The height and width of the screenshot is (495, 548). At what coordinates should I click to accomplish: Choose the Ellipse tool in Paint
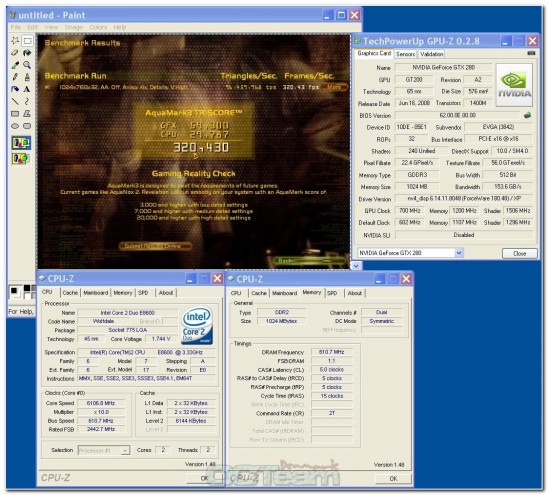point(15,126)
